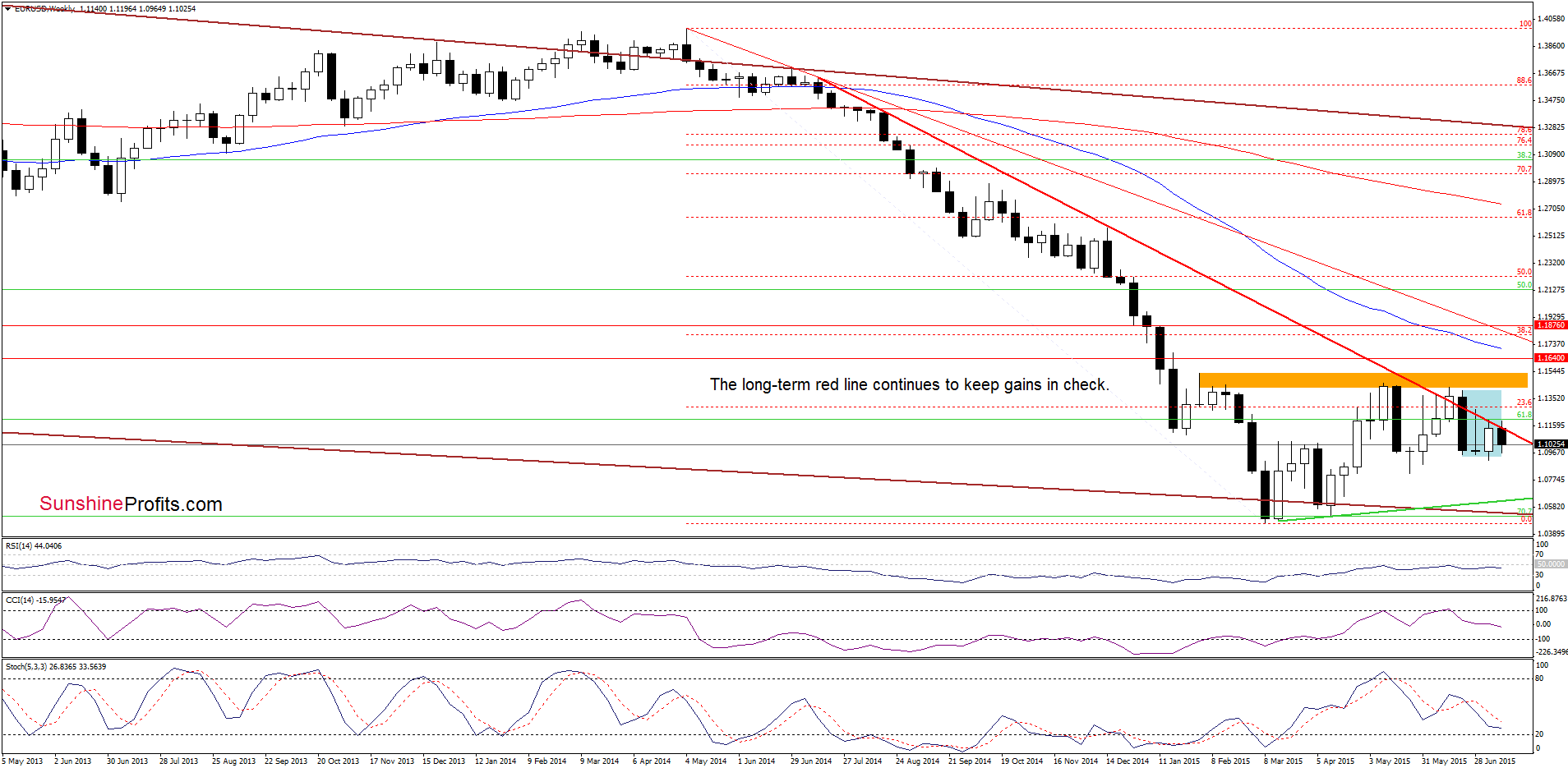1568x768 pixels.
Task: Click the 1.13520 price axis label
Action: 1550,398
